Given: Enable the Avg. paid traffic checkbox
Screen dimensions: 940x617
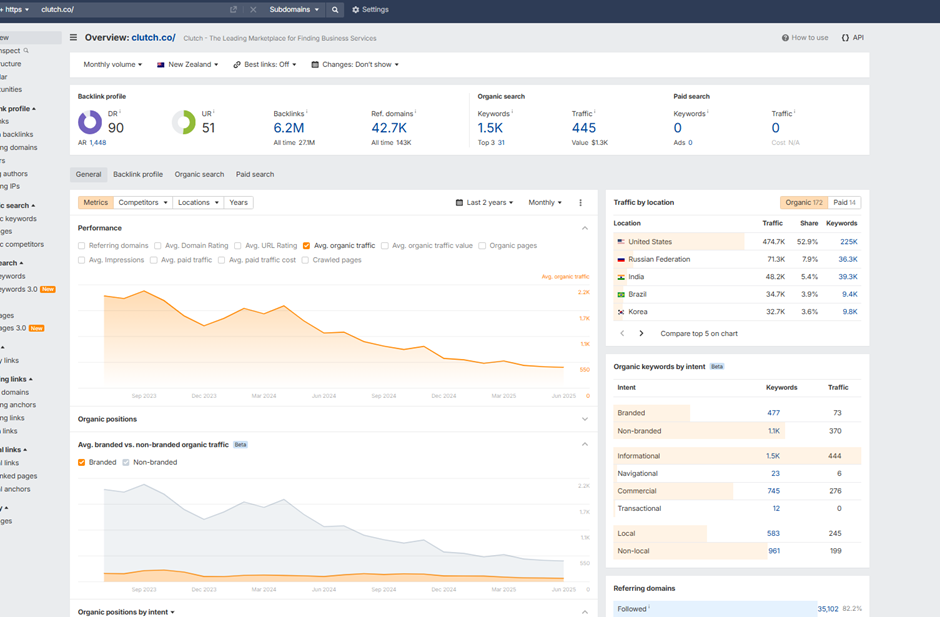Looking at the screenshot, I should tap(153, 260).
